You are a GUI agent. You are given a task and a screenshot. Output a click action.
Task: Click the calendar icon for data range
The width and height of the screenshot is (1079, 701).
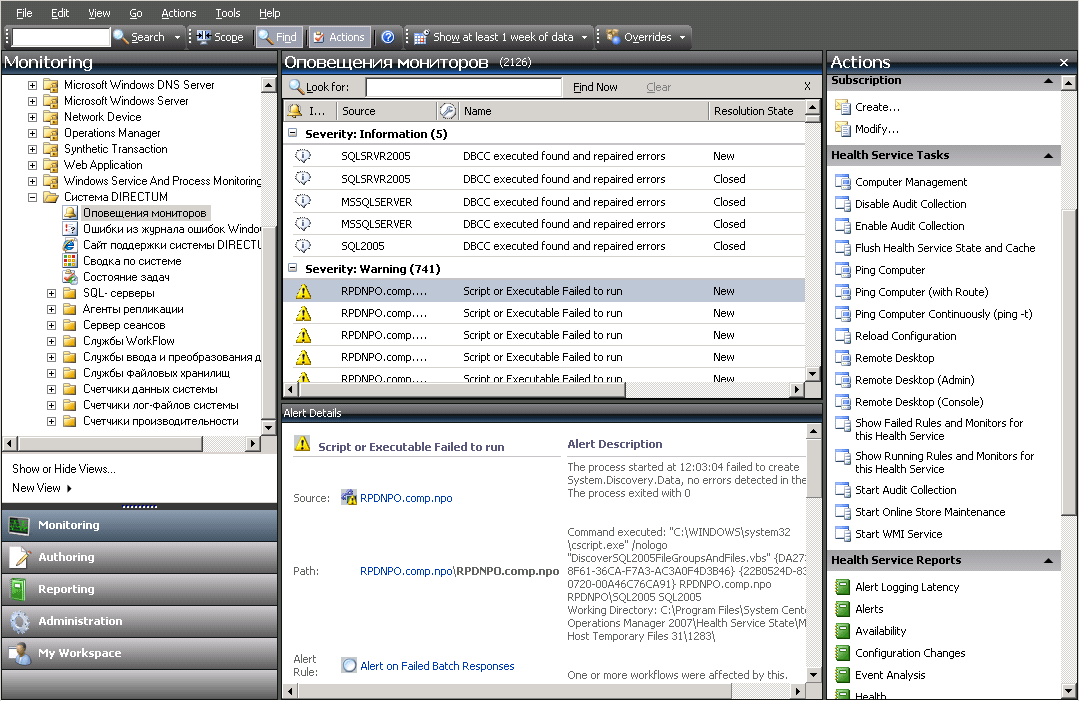point(421,37)
